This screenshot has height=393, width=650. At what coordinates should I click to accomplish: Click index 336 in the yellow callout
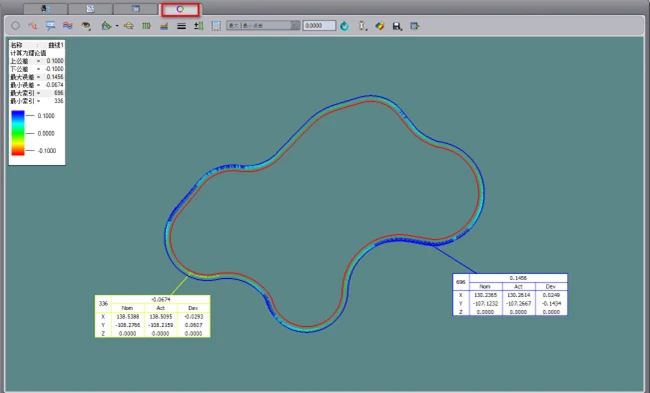point(103,303)
